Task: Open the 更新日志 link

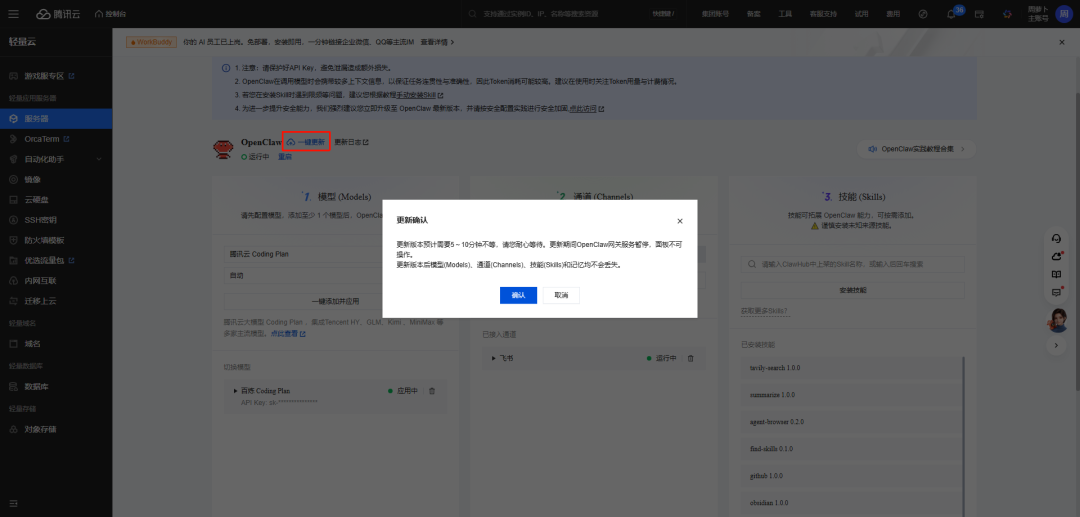Action: pyautogui.click(x=351, y=142)
